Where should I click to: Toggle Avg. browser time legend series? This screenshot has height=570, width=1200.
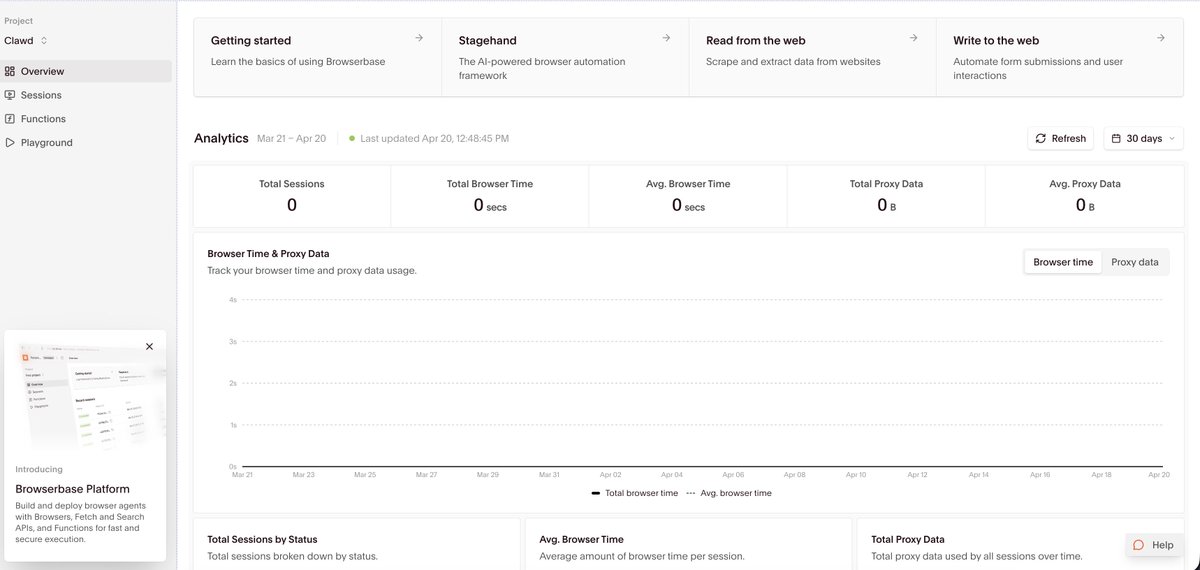729,493
